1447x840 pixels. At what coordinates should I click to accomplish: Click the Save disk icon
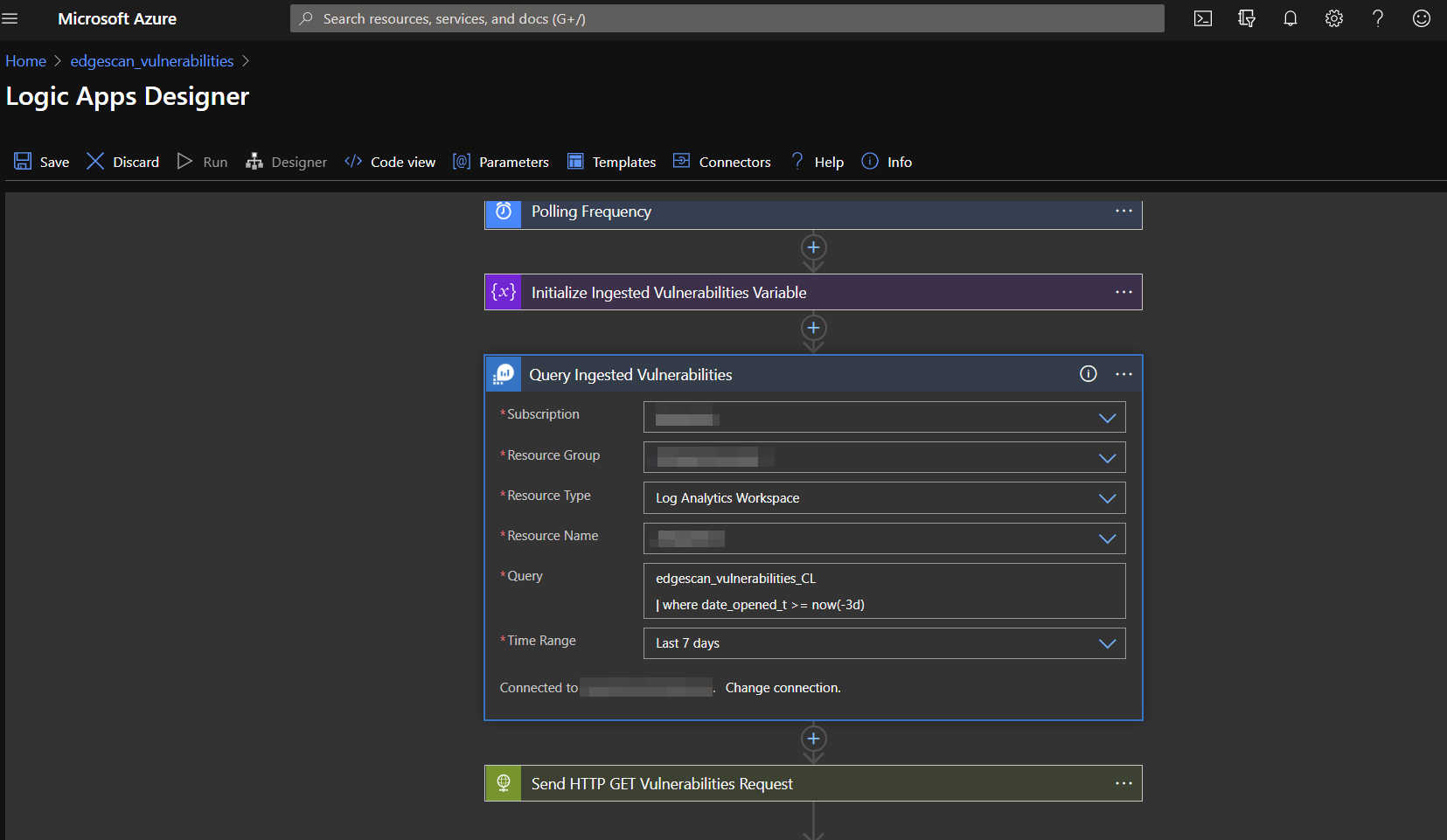pos(23,161)
